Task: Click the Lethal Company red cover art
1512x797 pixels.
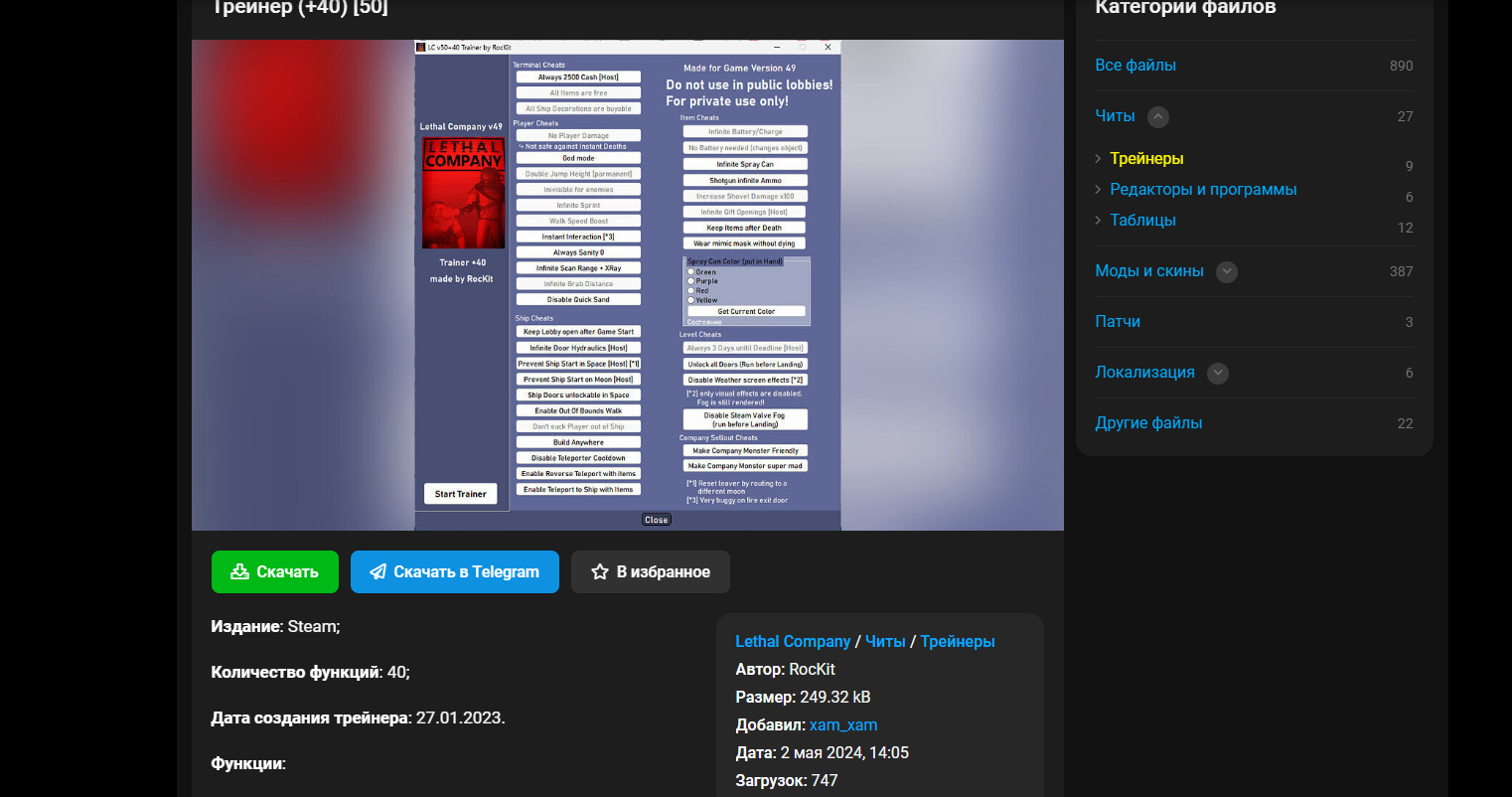Action: click(x=464, y=194)
